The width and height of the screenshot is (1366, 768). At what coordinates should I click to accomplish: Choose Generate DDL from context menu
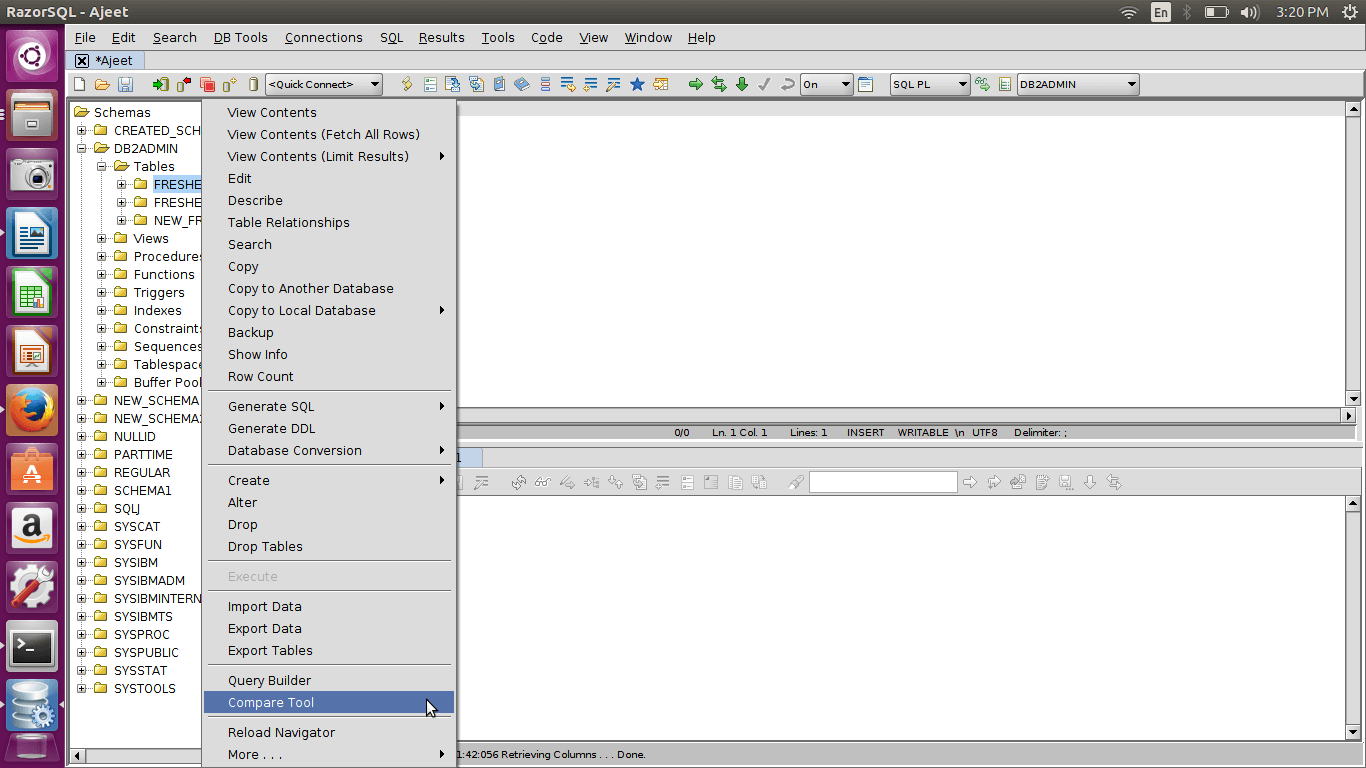[271, 429]
